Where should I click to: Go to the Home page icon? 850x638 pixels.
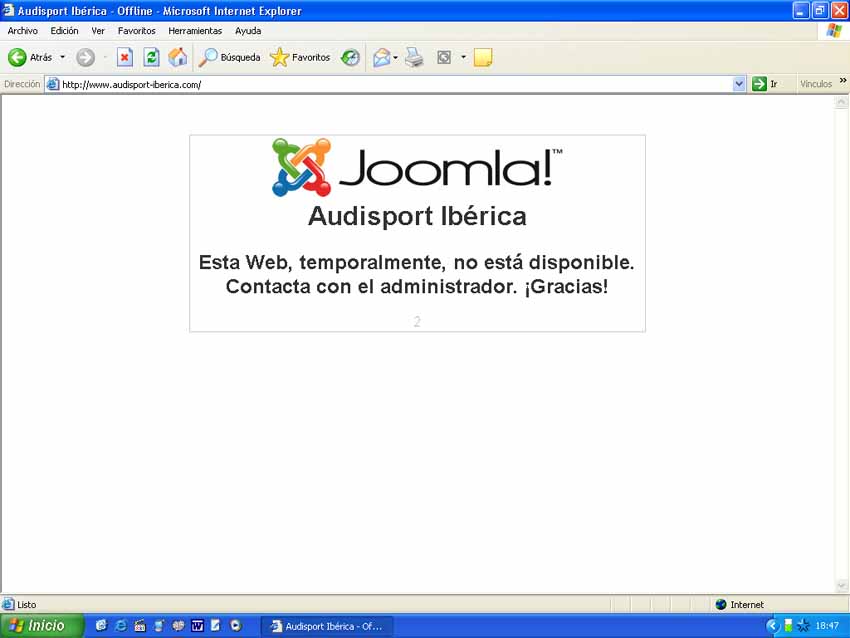point(178,57)
